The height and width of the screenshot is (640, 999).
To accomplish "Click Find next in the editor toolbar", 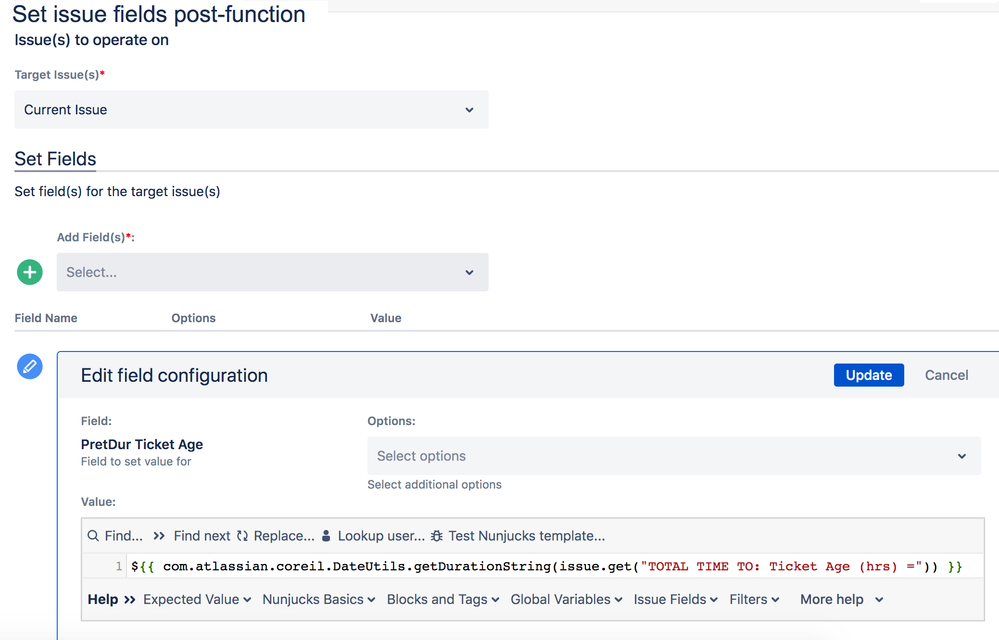I will 192,536.
